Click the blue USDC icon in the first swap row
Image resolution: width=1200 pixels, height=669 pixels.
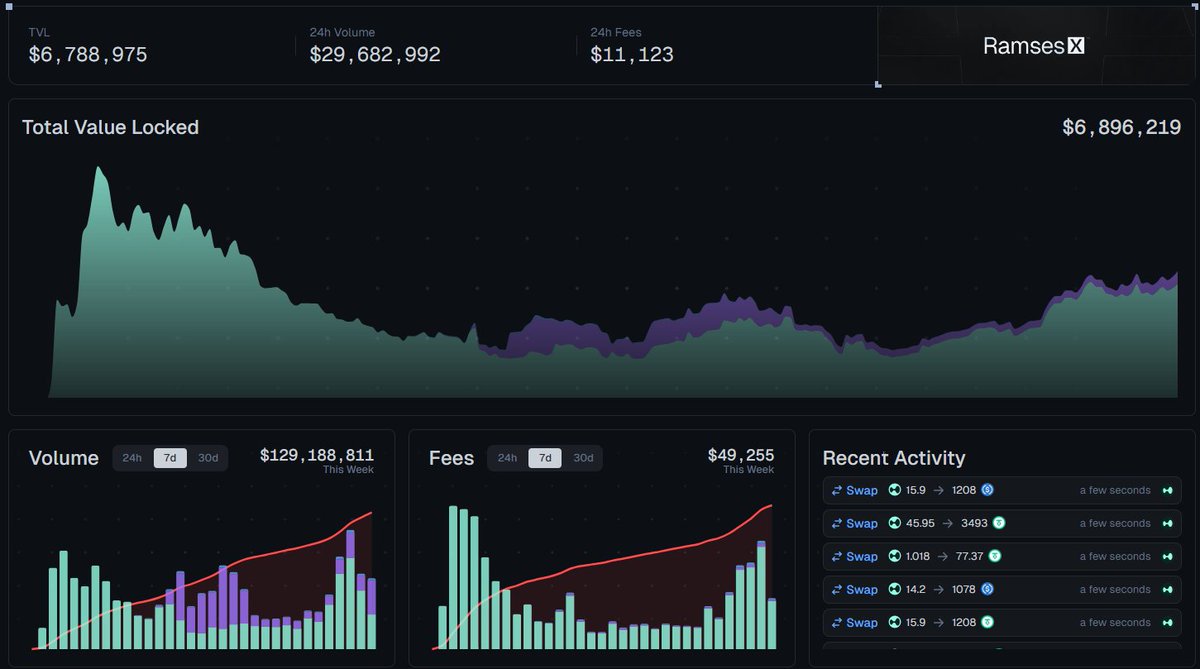[x=987, y=490]
